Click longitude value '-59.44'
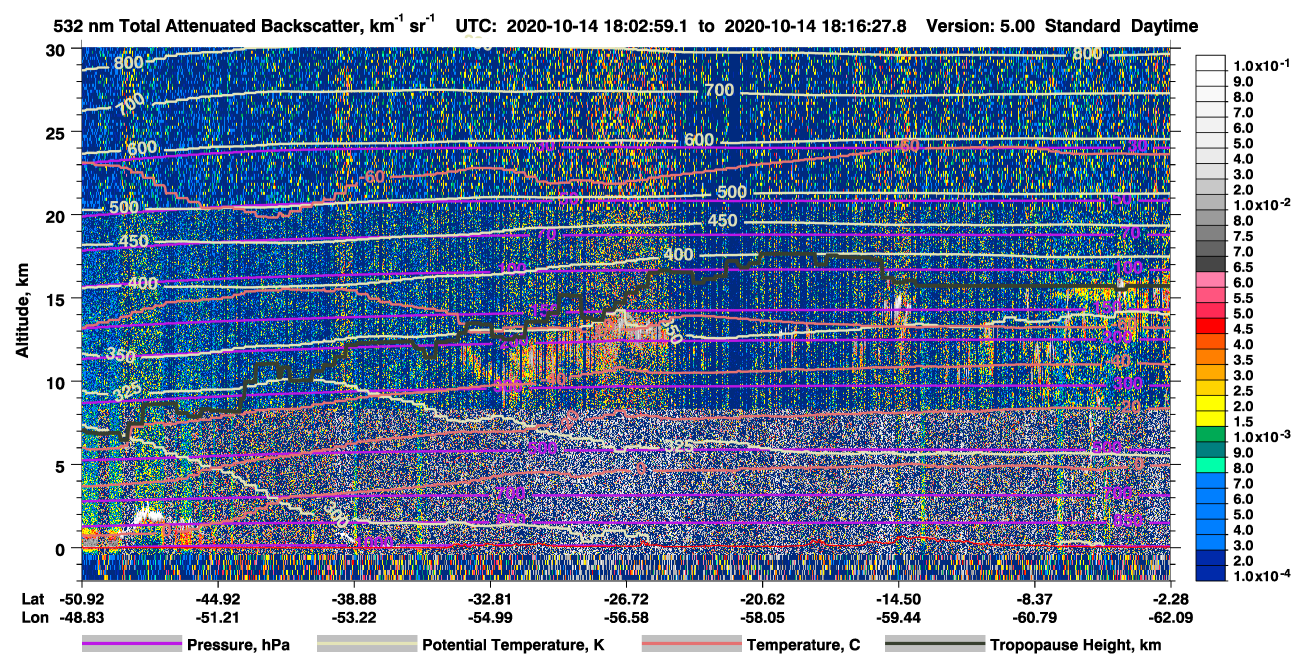 [x=898, y=617]
